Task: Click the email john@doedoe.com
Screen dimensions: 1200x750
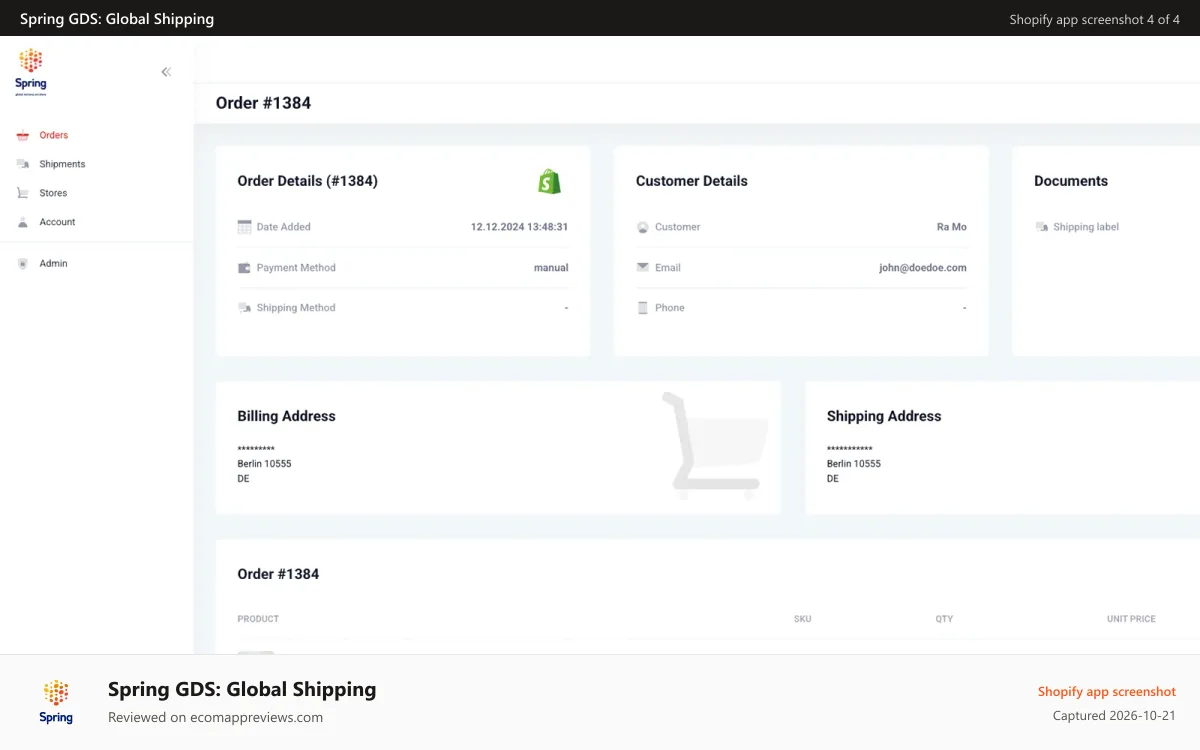Action: tap(923, 268)
